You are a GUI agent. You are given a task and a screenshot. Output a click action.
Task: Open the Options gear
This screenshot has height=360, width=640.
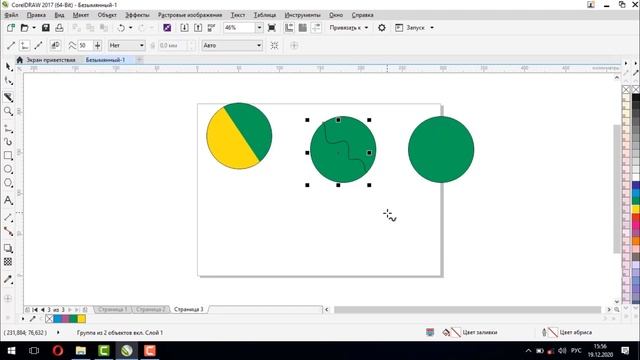click(382, 28)
